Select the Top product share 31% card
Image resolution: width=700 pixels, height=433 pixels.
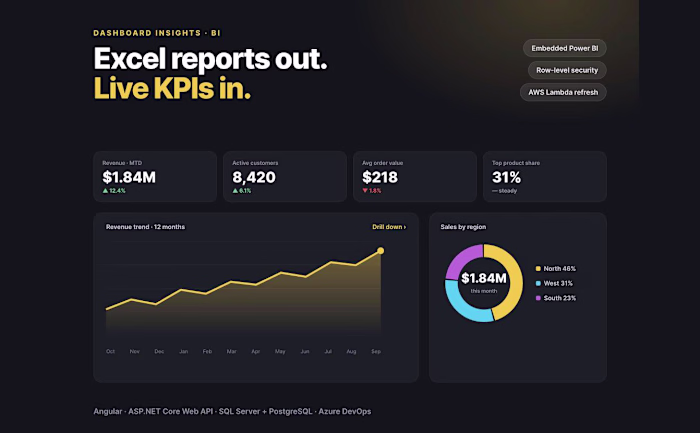[545, 176]
